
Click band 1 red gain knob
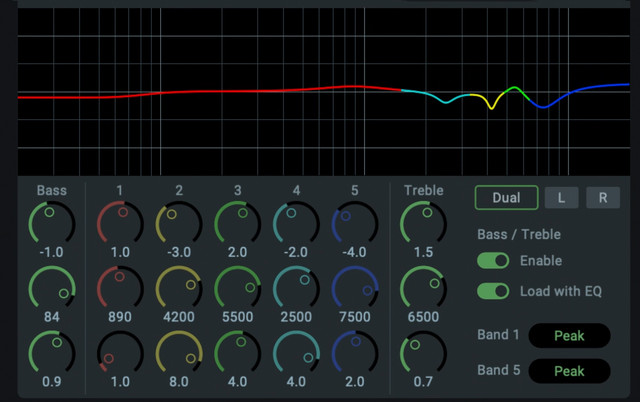point(120,223)
